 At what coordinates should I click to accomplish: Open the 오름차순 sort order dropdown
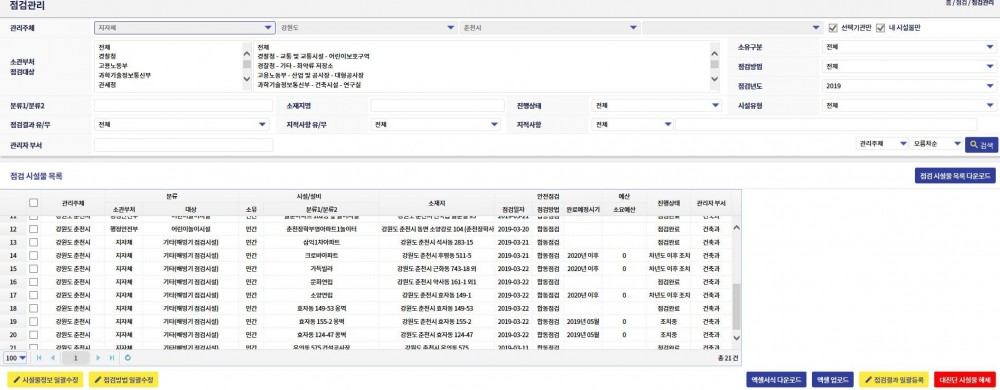[937, 145]
